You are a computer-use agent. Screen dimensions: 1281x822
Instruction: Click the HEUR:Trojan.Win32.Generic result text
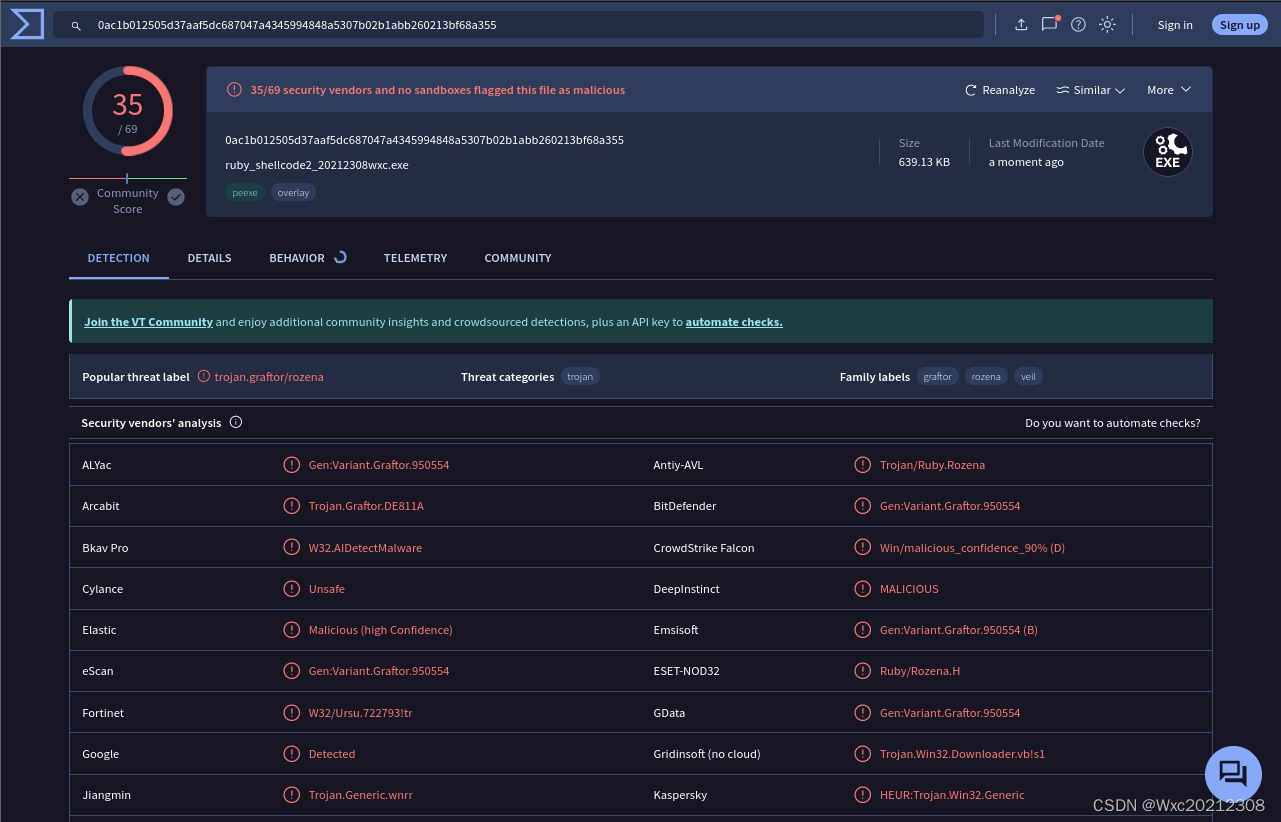point(952,795)
